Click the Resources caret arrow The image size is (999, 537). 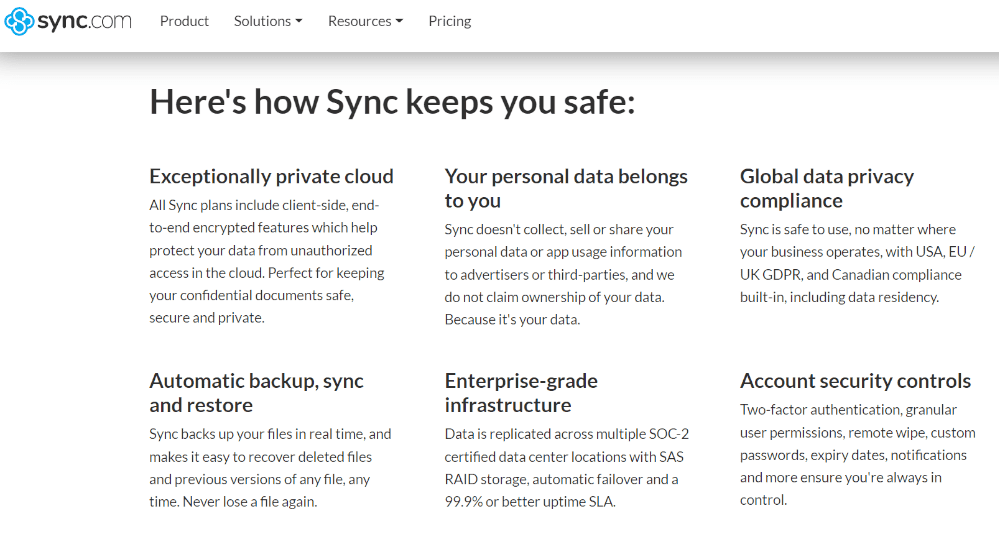399,22
